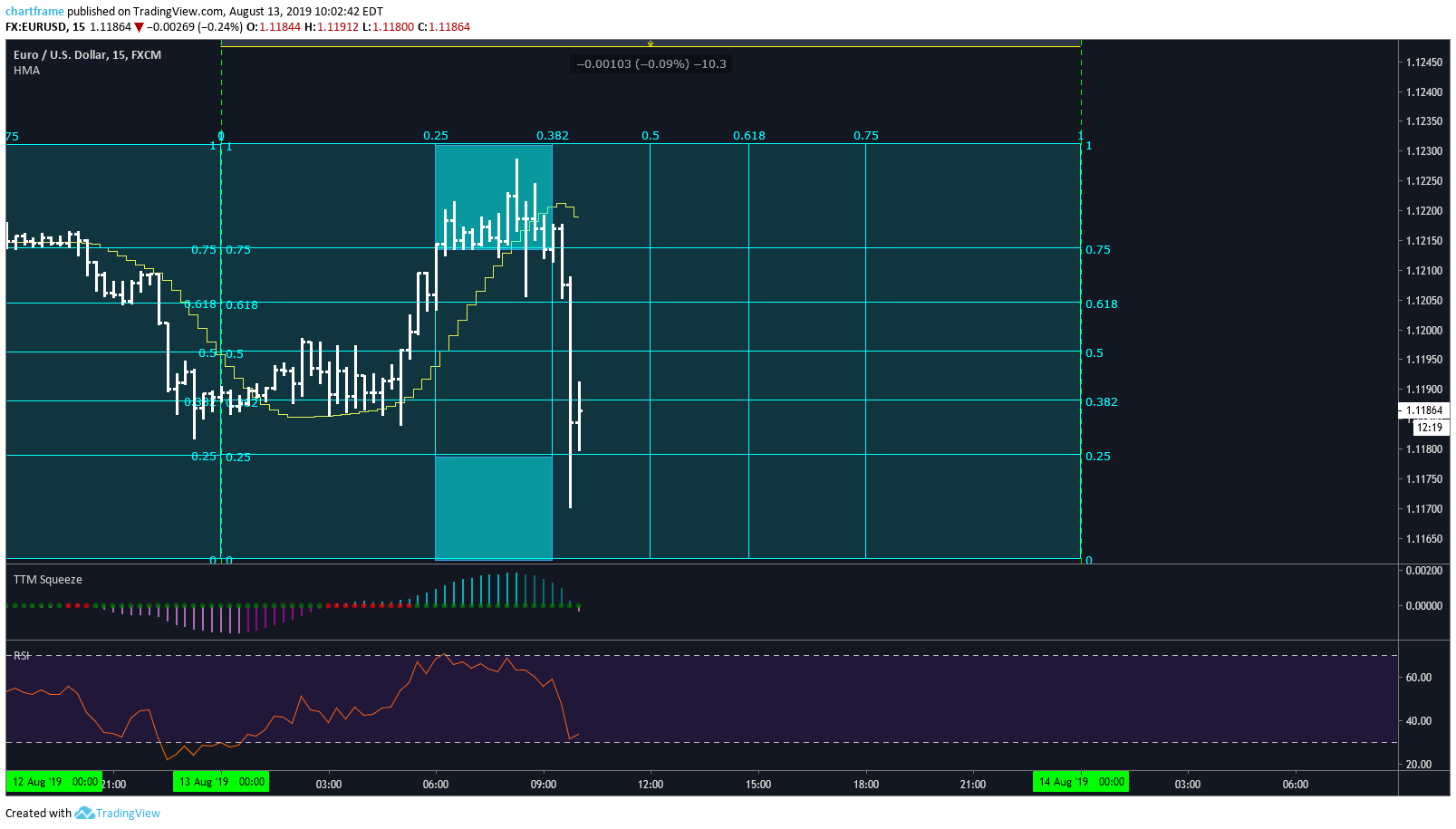The image size is (1456, 829).
Task: Open the TradingView link in the footer
Action: [x=128, y=813]
